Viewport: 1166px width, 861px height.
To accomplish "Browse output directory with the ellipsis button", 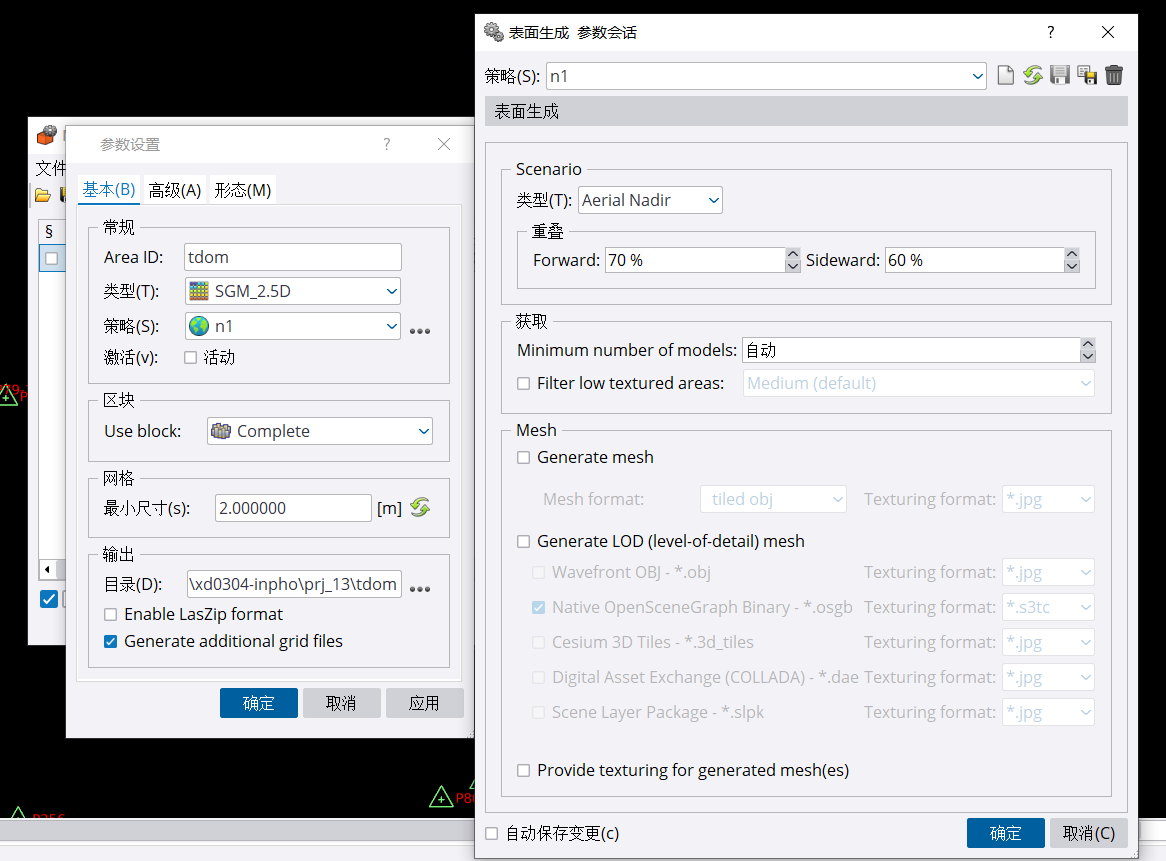I will (x=420, y=588).
